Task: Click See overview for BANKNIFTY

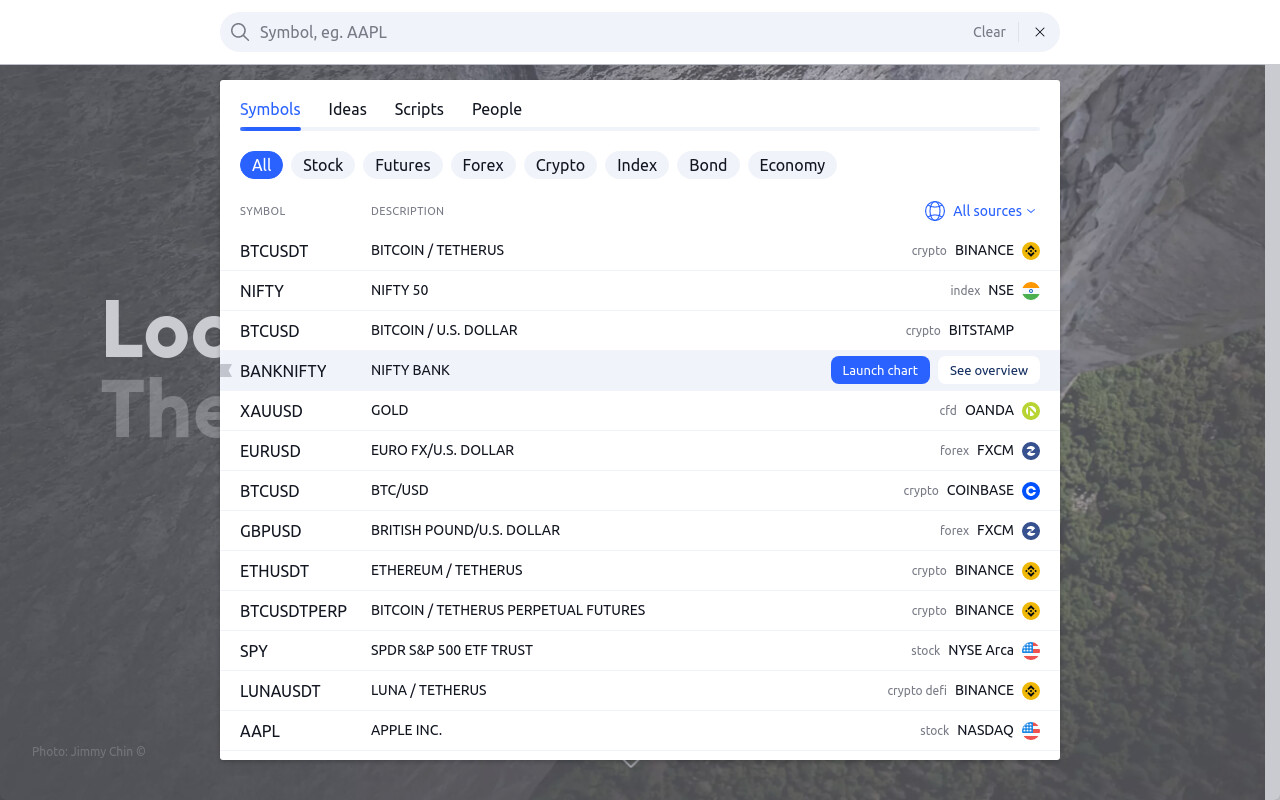Action: point(989,370)
